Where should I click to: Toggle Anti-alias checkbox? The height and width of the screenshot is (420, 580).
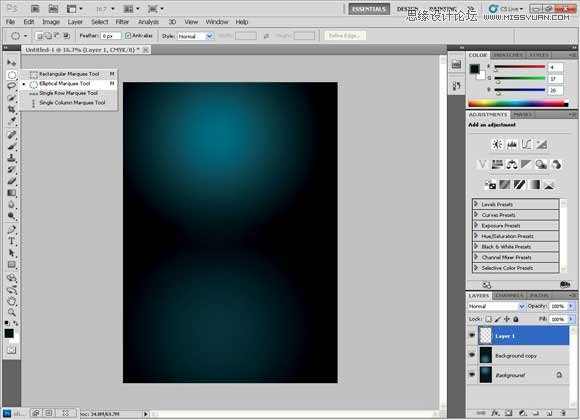(128, 36)
